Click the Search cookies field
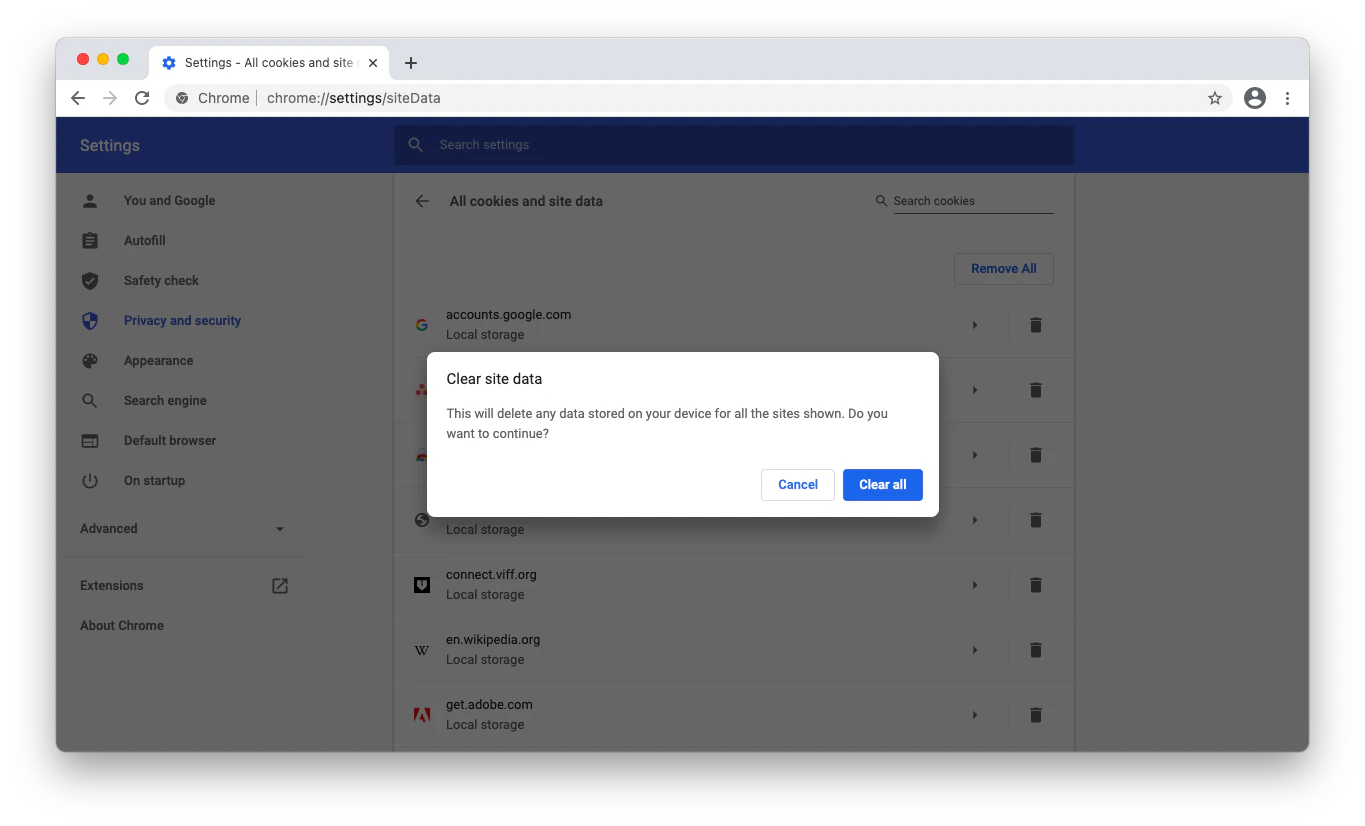The height and width of the screenshot is (826, 1365). tap(972, 201)
